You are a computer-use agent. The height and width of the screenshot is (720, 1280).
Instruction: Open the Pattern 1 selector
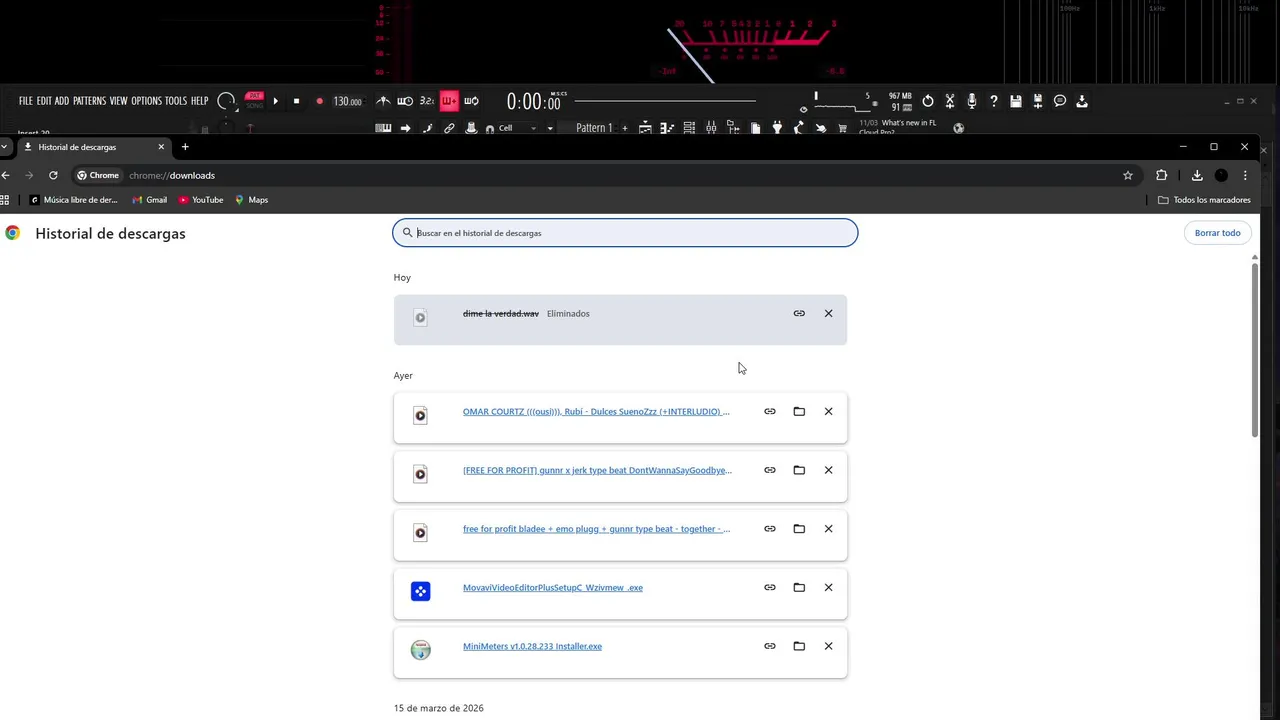point(594,128)
